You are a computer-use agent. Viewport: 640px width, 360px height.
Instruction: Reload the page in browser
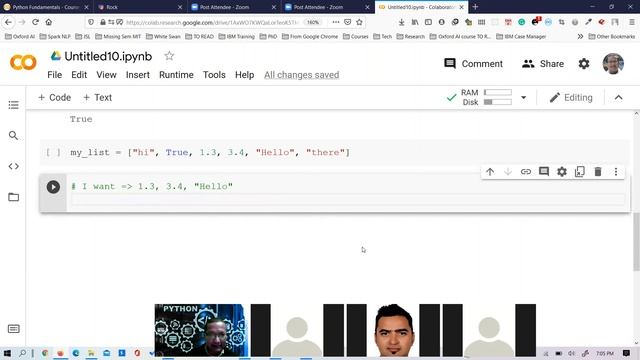pos(36,22)
